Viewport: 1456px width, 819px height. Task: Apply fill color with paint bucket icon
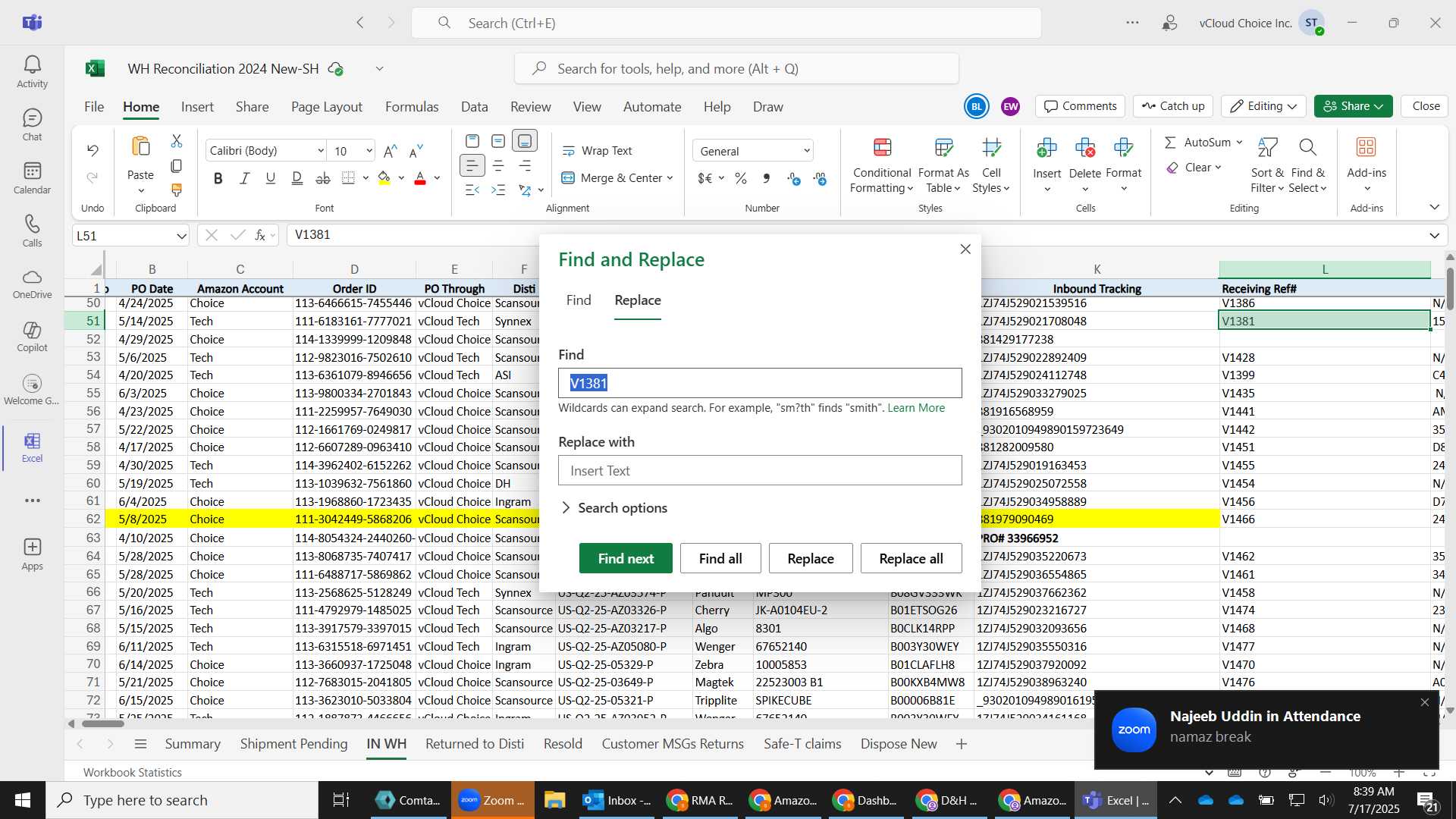384,178
